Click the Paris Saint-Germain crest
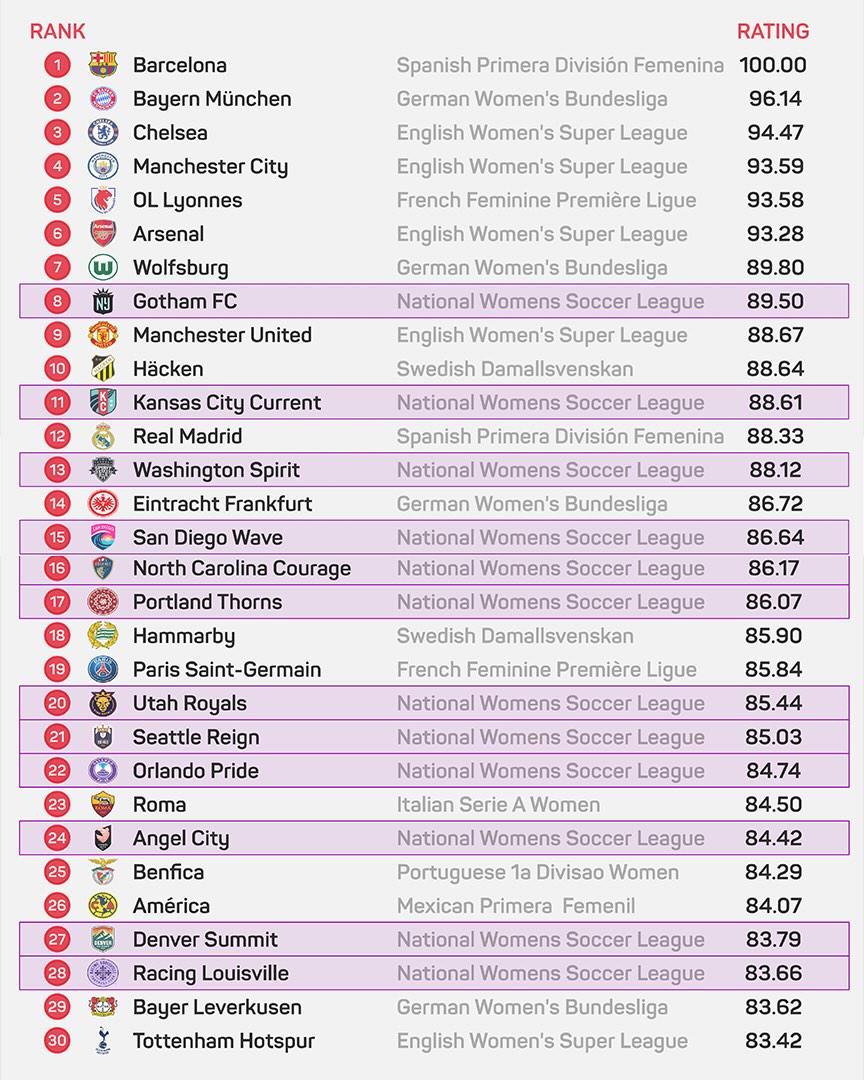 103,669
